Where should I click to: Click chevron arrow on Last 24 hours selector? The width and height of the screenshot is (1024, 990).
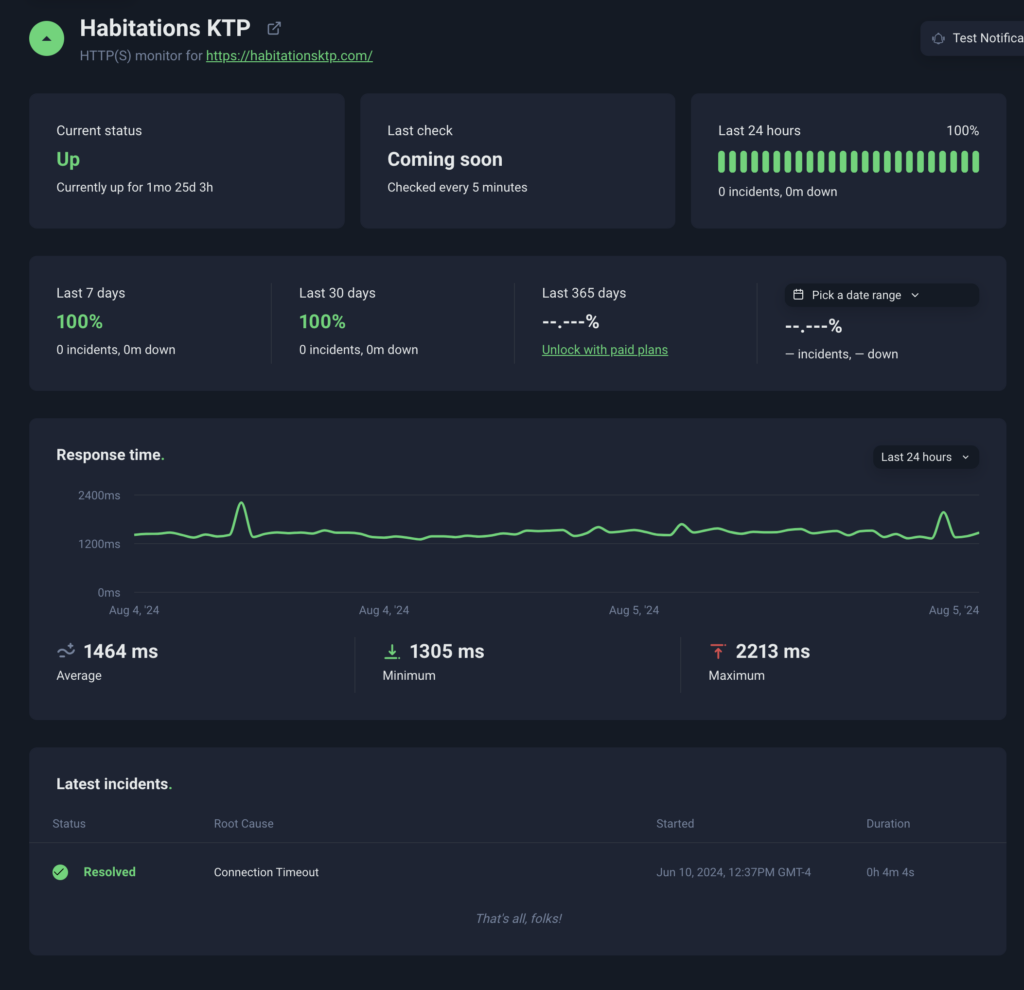pyautogui.click(x=965, y=457)
